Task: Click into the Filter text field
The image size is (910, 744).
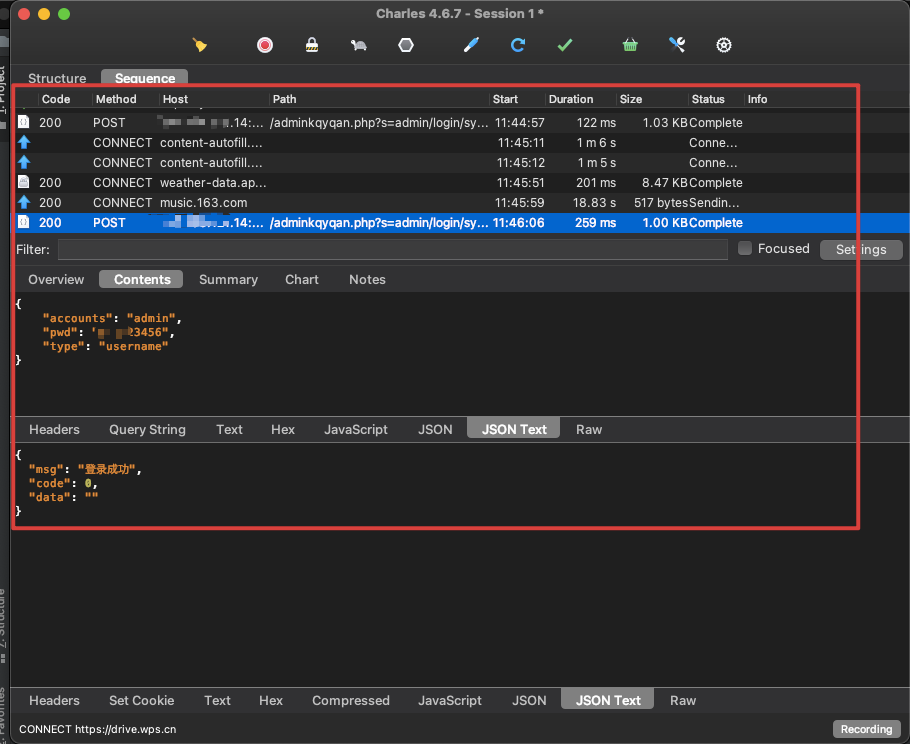Action: coord(392,250)
